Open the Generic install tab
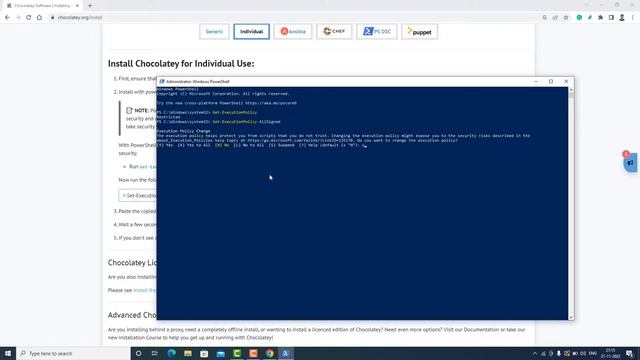The height and width of the screenshot is (360, 640). point(214,31)
